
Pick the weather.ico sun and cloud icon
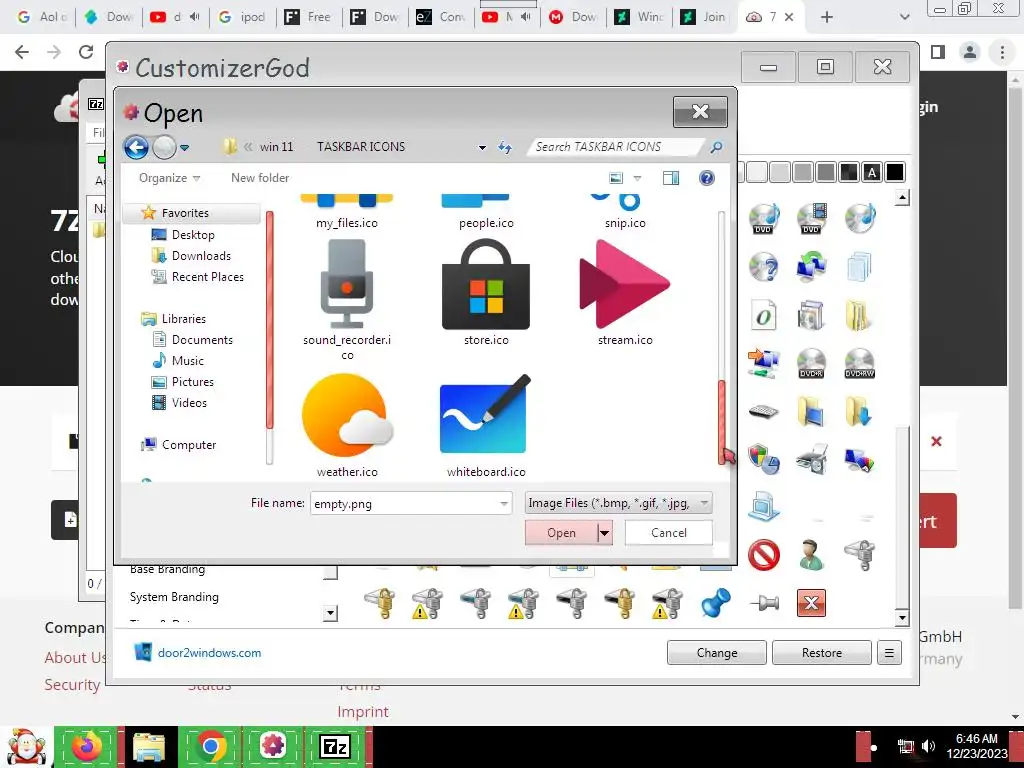point(347,416)
